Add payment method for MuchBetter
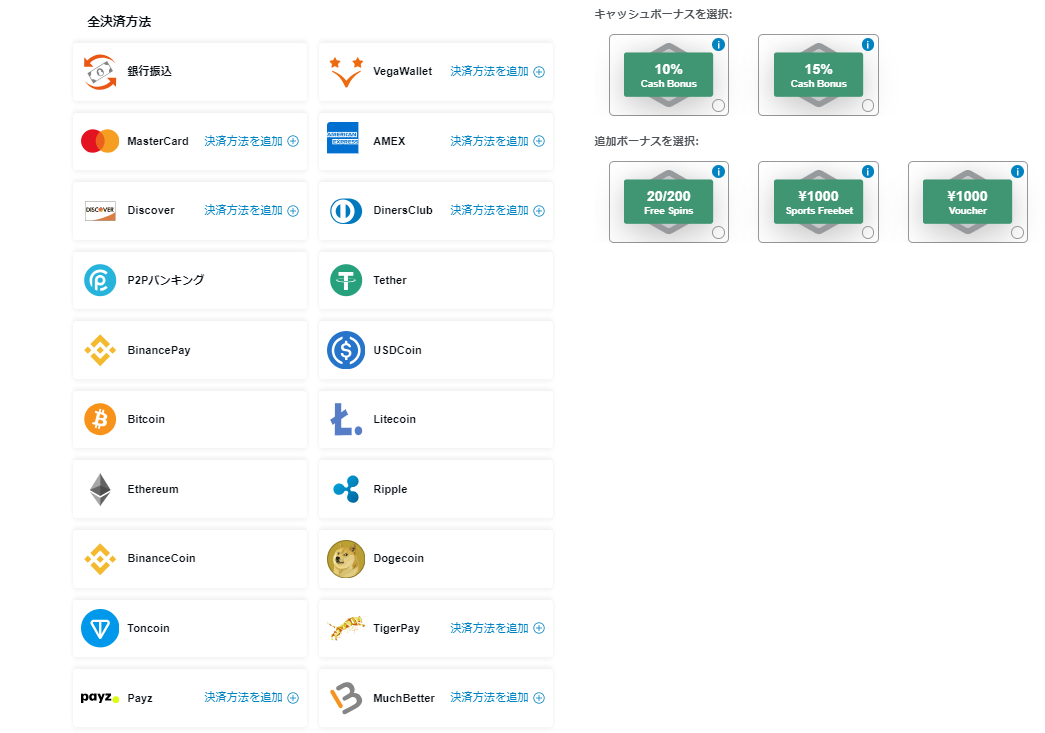This screenshot has height=733, width=1045. 498,698
